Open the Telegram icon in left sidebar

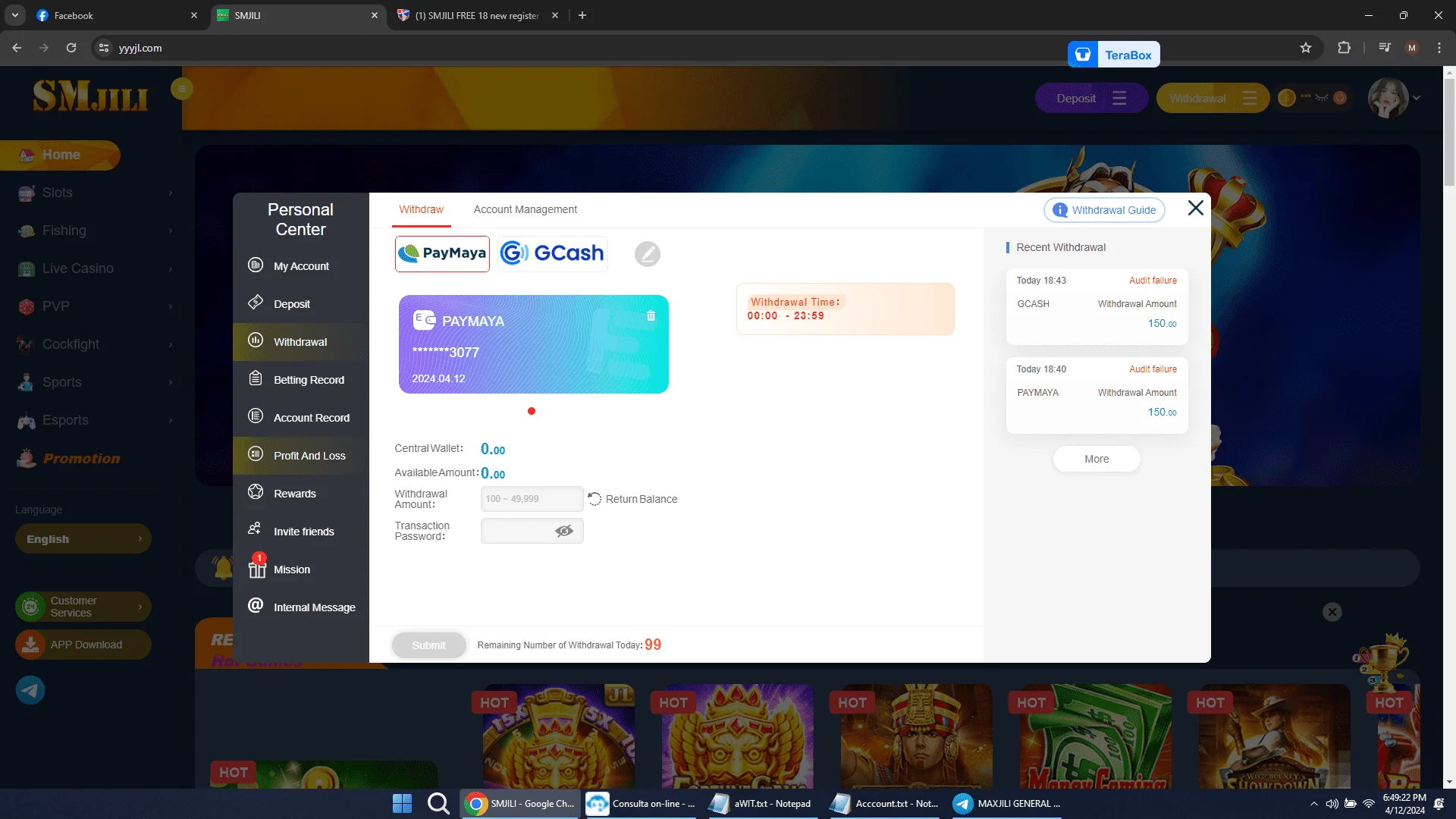point(30,690)
